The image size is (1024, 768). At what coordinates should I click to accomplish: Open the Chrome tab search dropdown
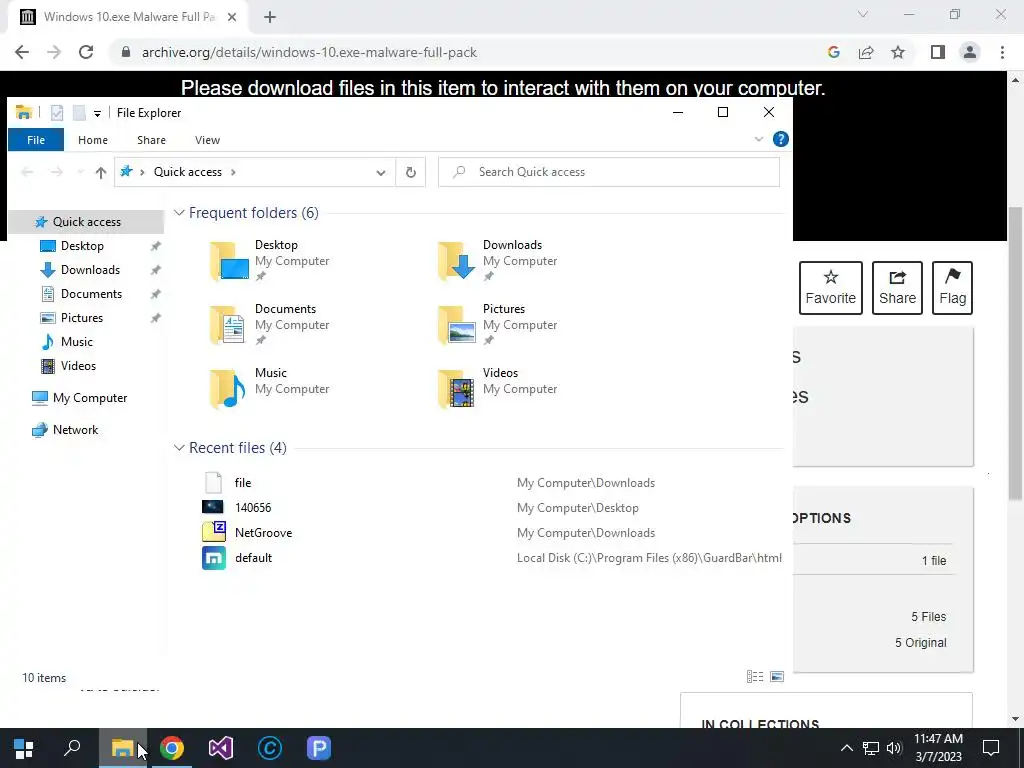click(863, 14)
